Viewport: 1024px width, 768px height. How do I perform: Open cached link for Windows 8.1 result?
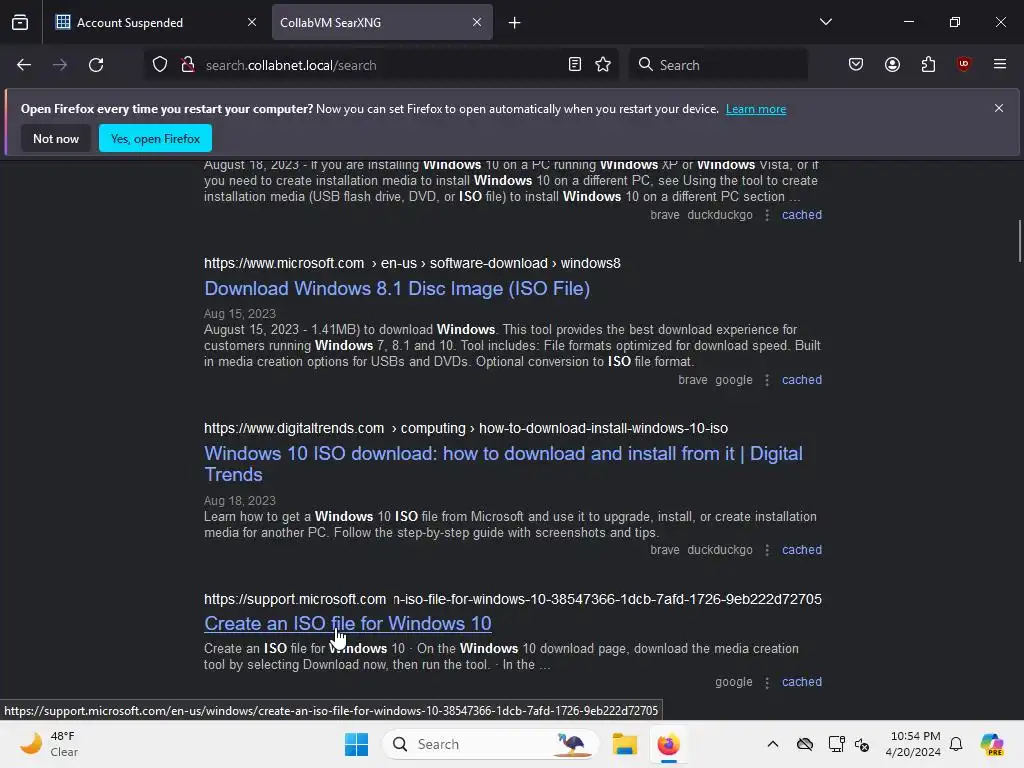(x=802, y=380)
